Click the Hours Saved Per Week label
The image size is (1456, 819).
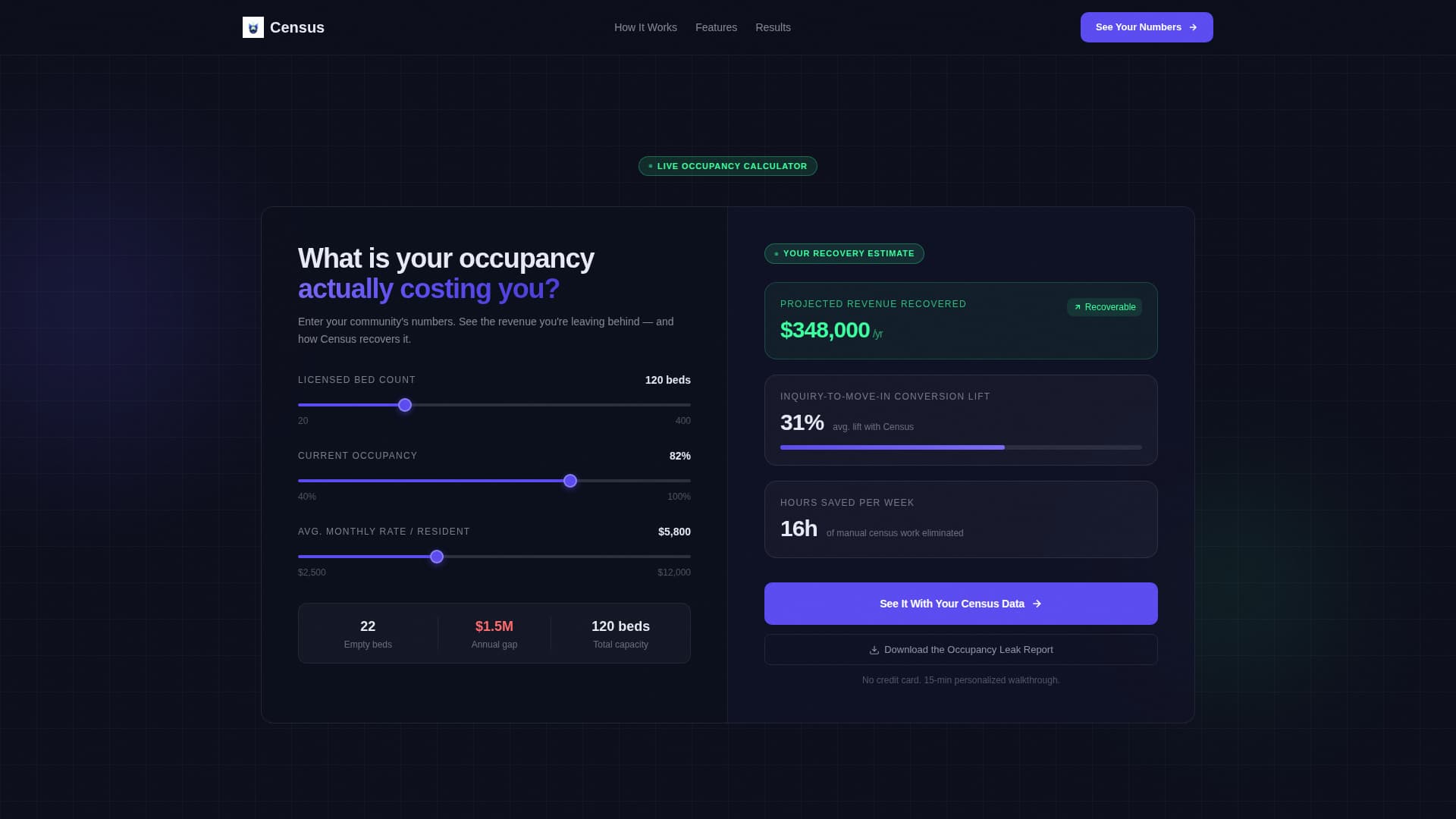click(847, 503)
